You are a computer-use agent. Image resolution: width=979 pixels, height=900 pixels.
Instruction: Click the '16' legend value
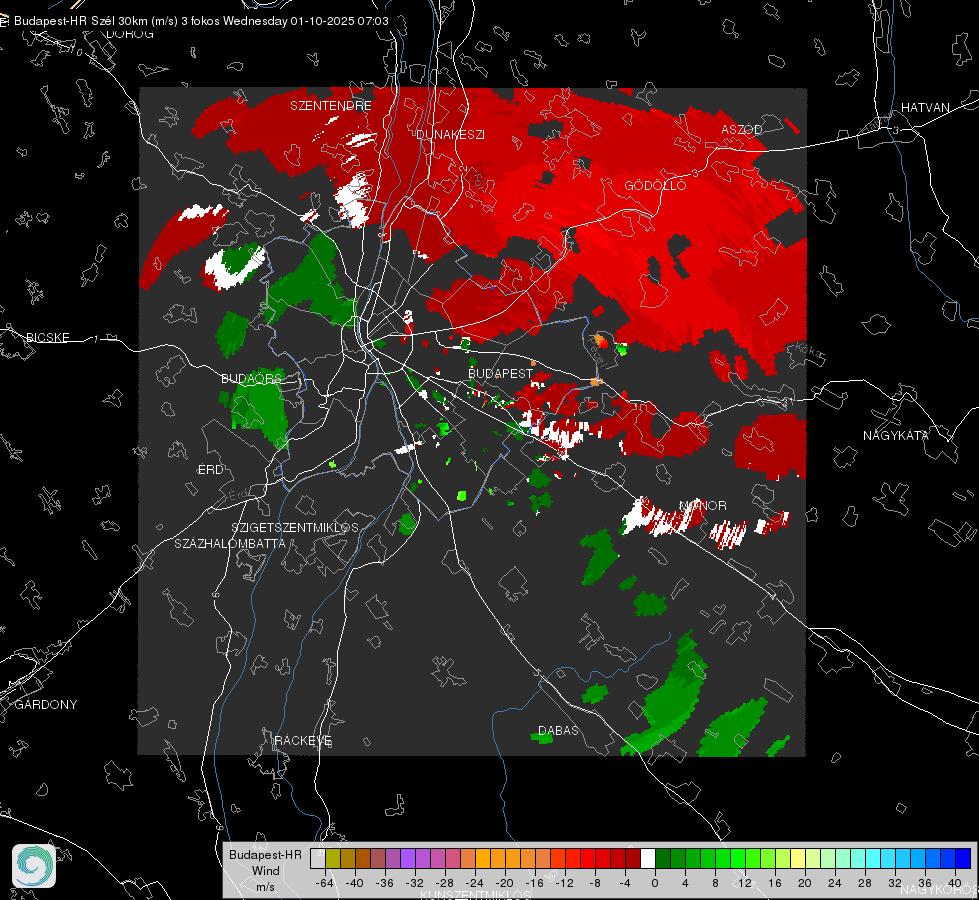tap(775, 883)
